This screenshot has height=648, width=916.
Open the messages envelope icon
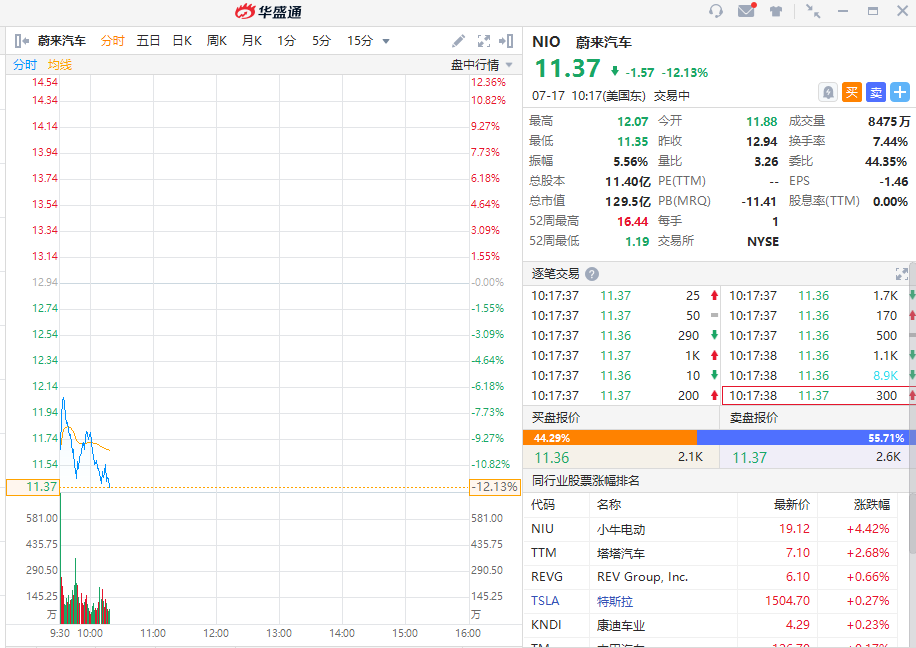click(746, 11)
